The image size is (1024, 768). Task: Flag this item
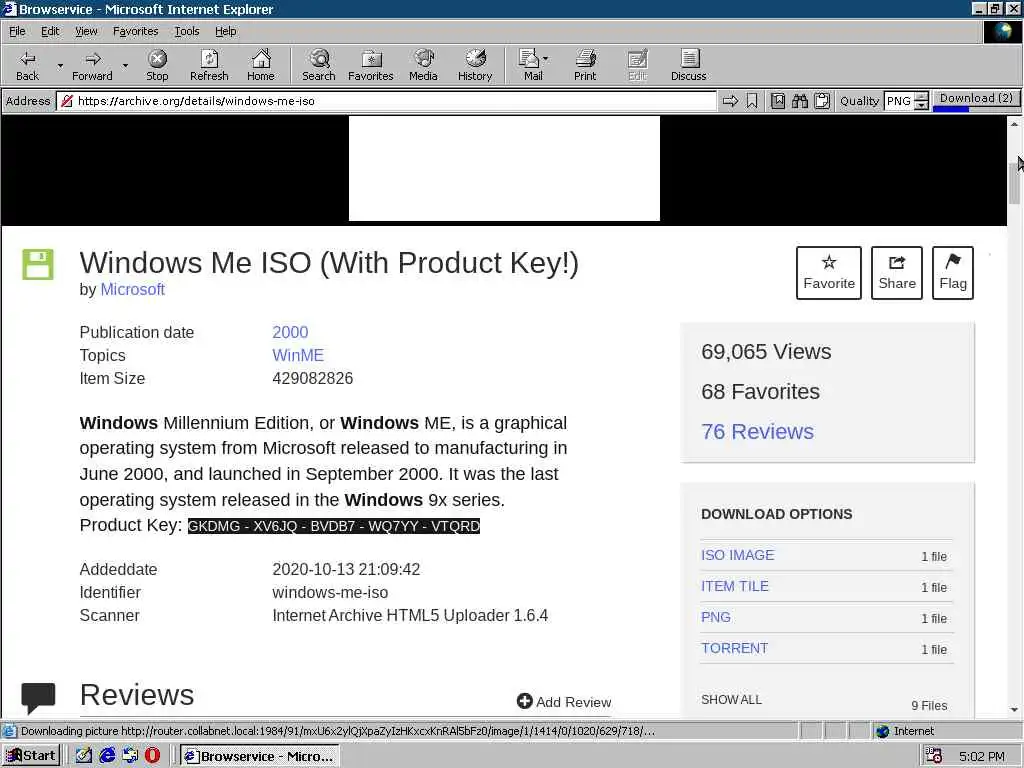coord(953,273)
